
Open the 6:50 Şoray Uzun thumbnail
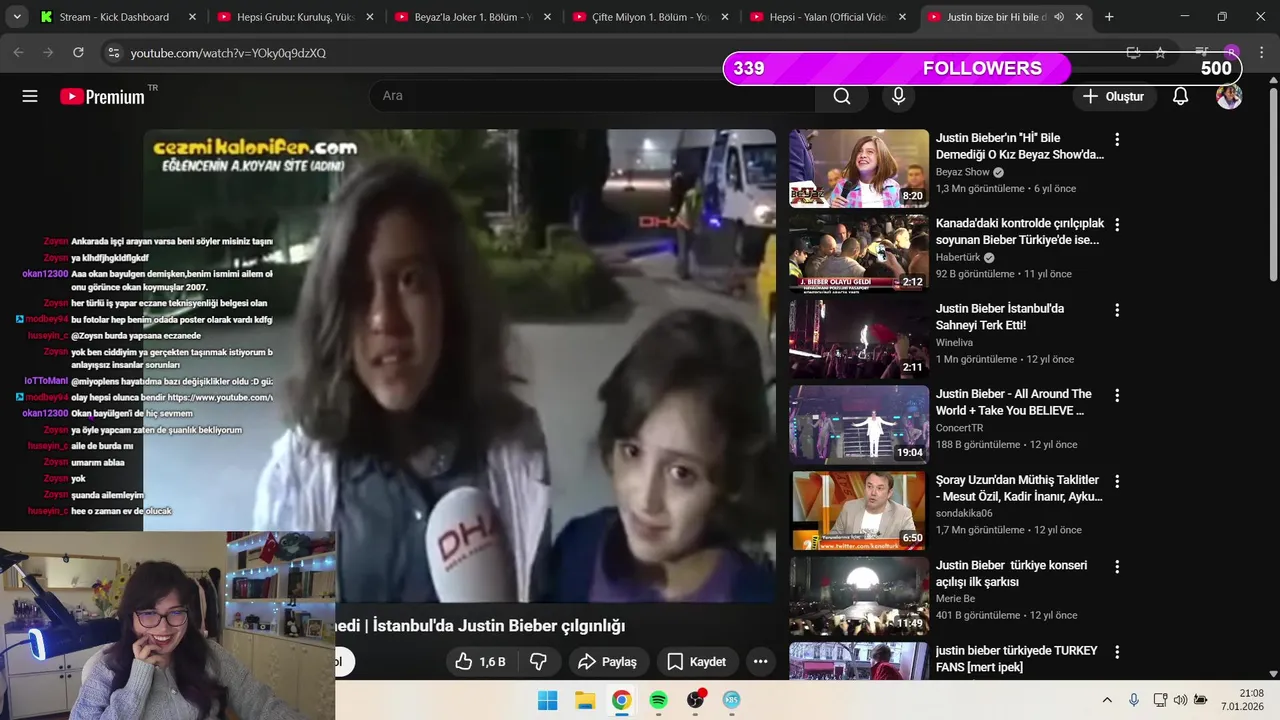[x=859, y=510]
